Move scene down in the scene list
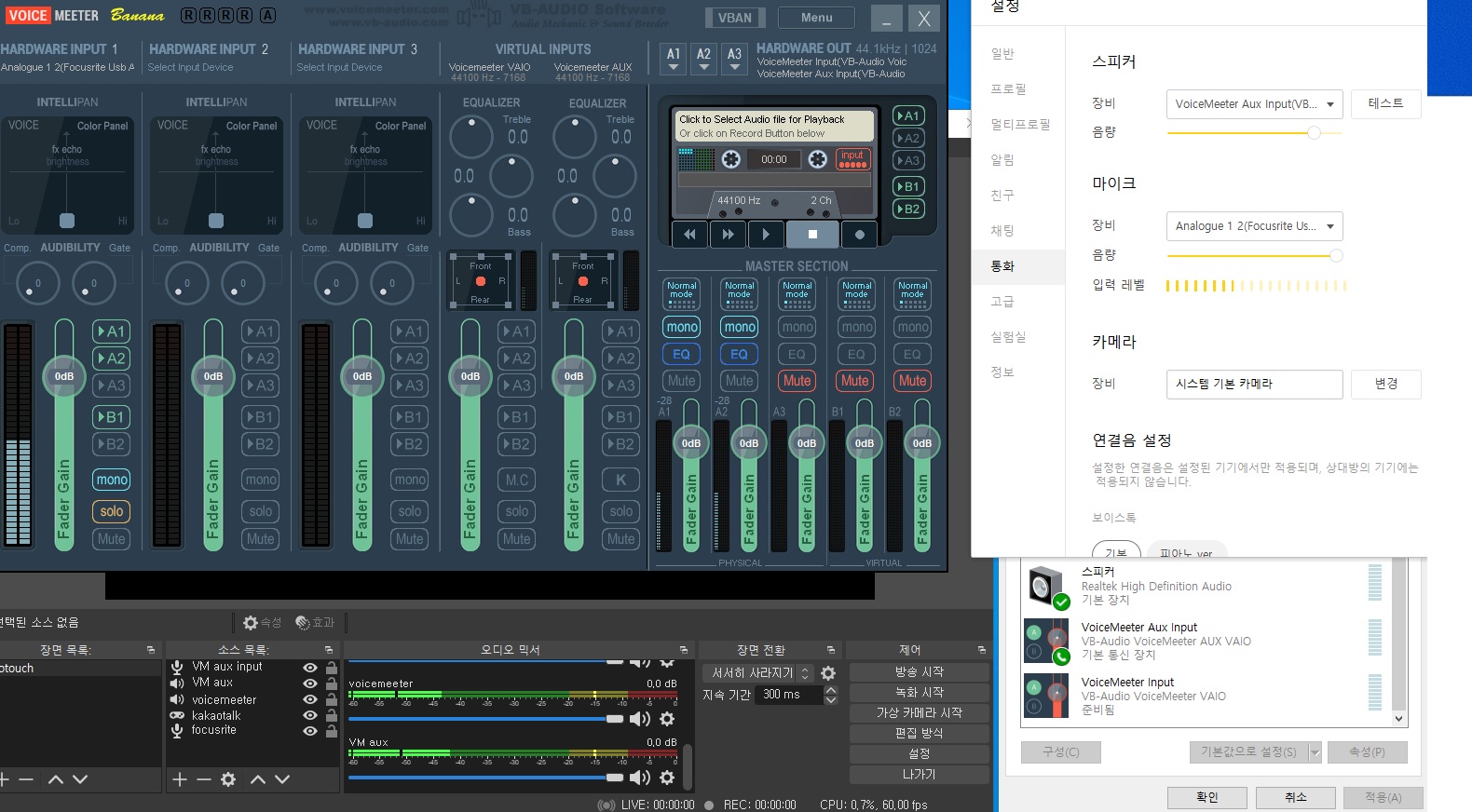Viewport: 1472px width, 812px height. click(80, 779)
